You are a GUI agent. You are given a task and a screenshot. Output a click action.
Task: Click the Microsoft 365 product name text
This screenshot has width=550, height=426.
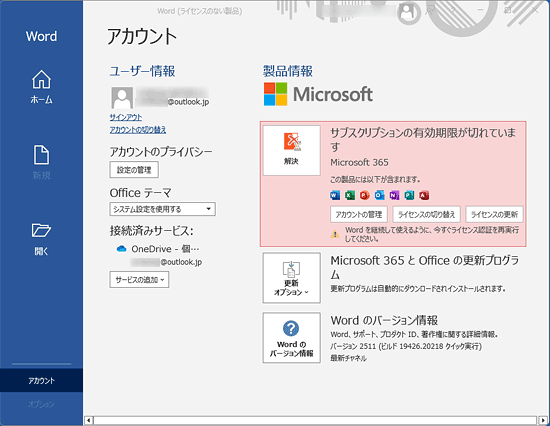[x=360, y=162]
